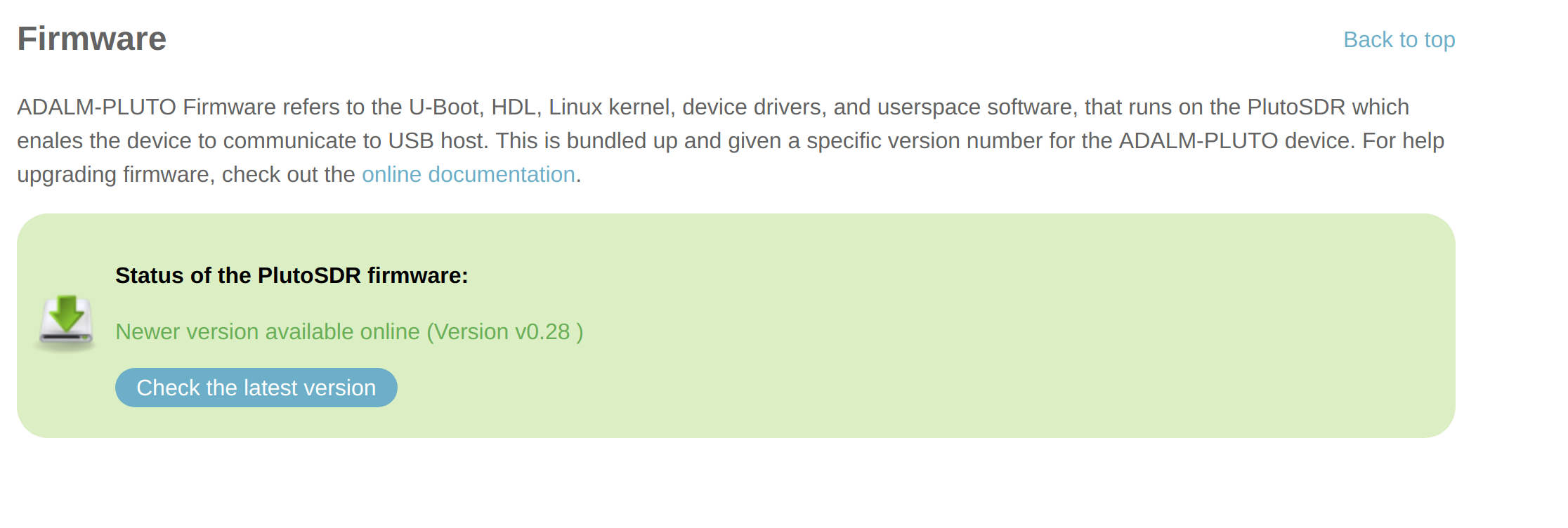This screenshot has height=528, width=1568.
Task: Click the word PlutoSDR in the first paragraph line
Action: pos(1296,107)
